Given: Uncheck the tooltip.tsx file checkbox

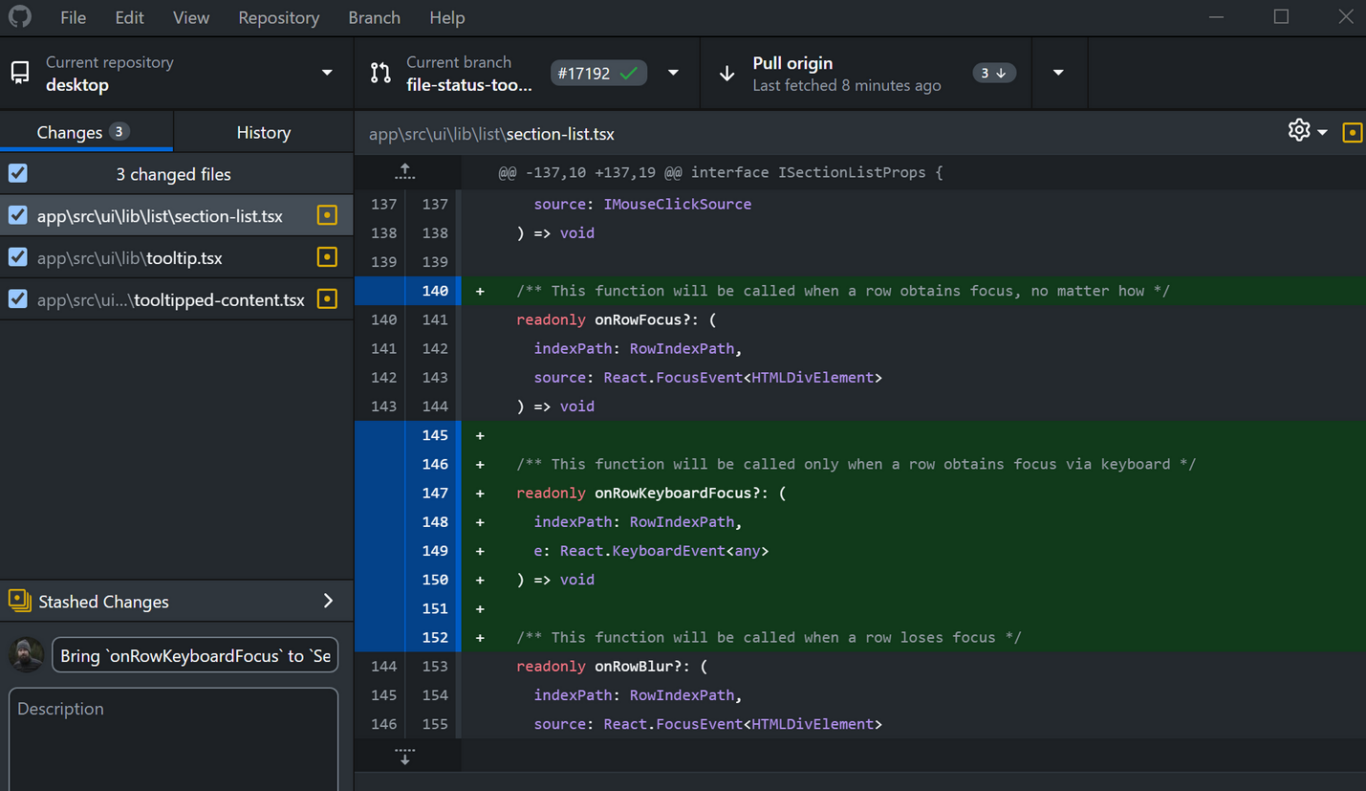Looking at the screenshot, I should point(17,257).
